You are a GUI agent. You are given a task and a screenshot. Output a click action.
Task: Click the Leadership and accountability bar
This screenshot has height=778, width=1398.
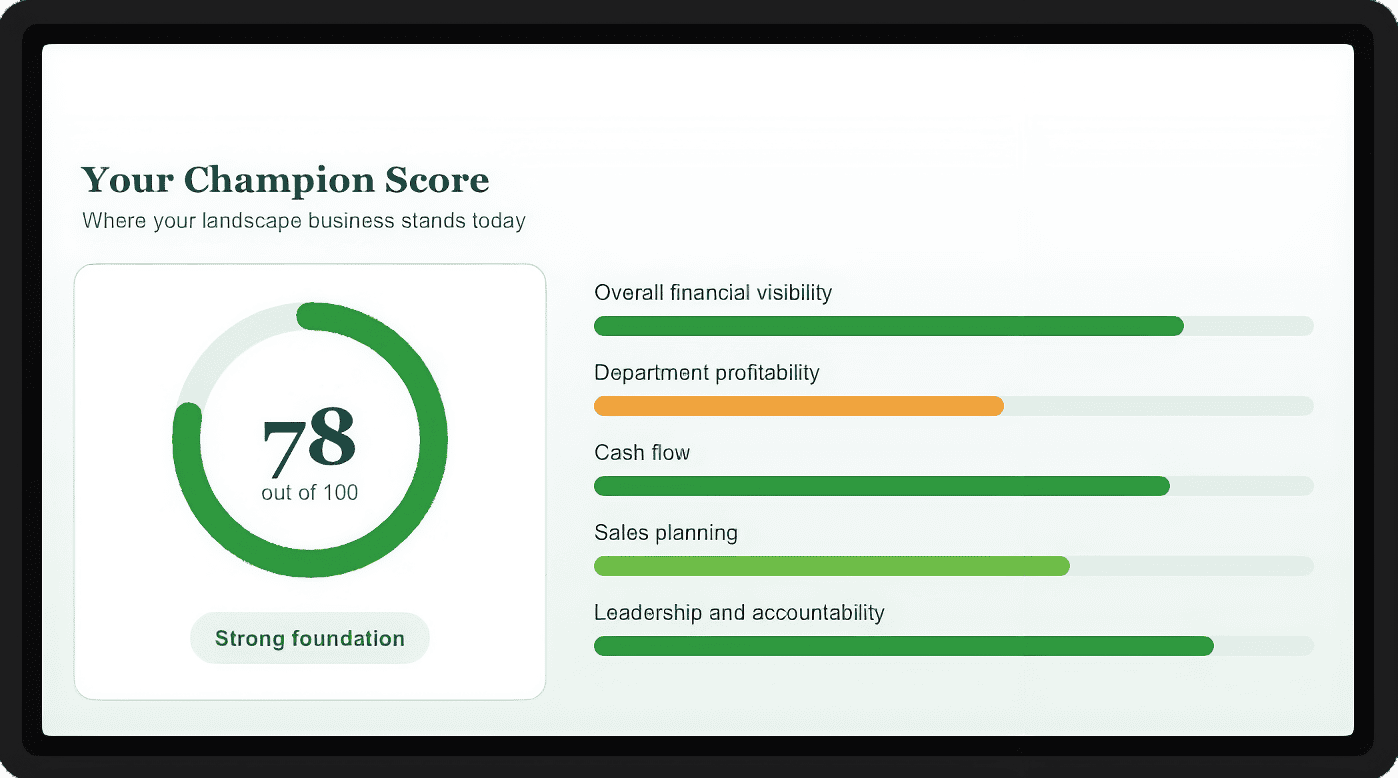953,646
